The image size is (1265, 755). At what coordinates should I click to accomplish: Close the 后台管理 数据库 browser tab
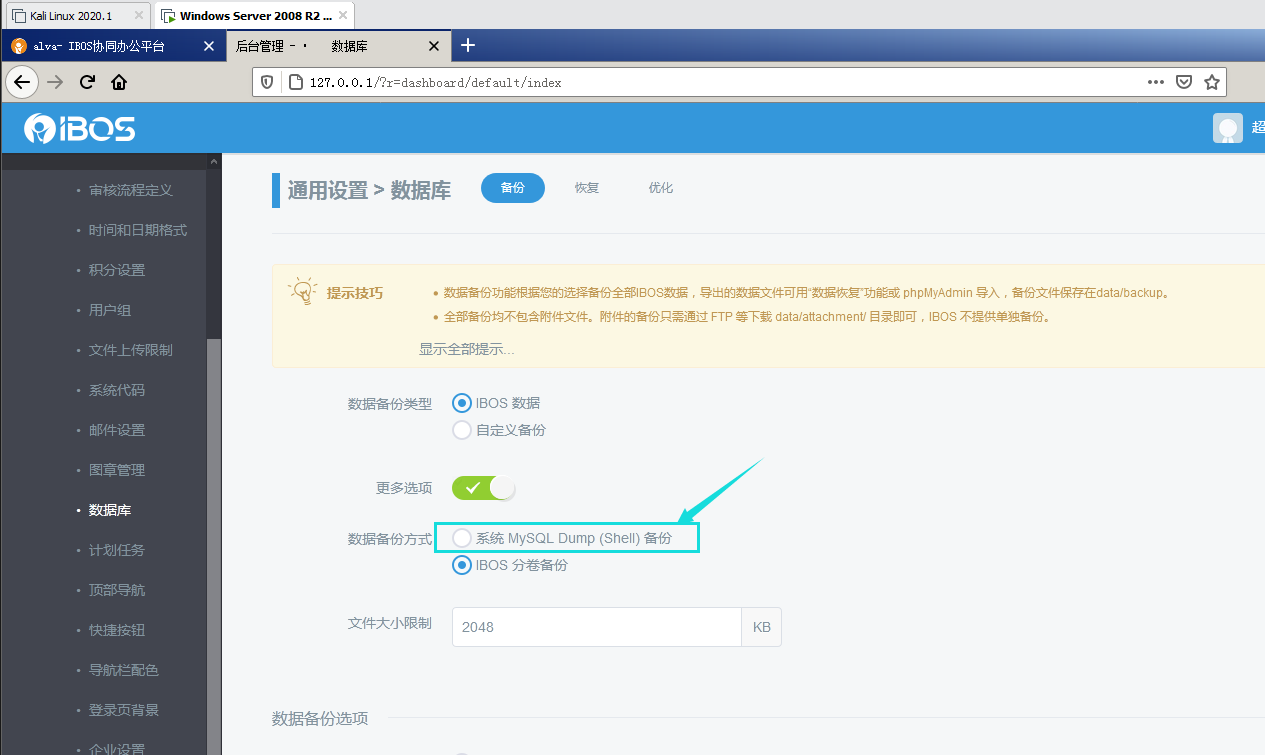click(x=433, y=46)
